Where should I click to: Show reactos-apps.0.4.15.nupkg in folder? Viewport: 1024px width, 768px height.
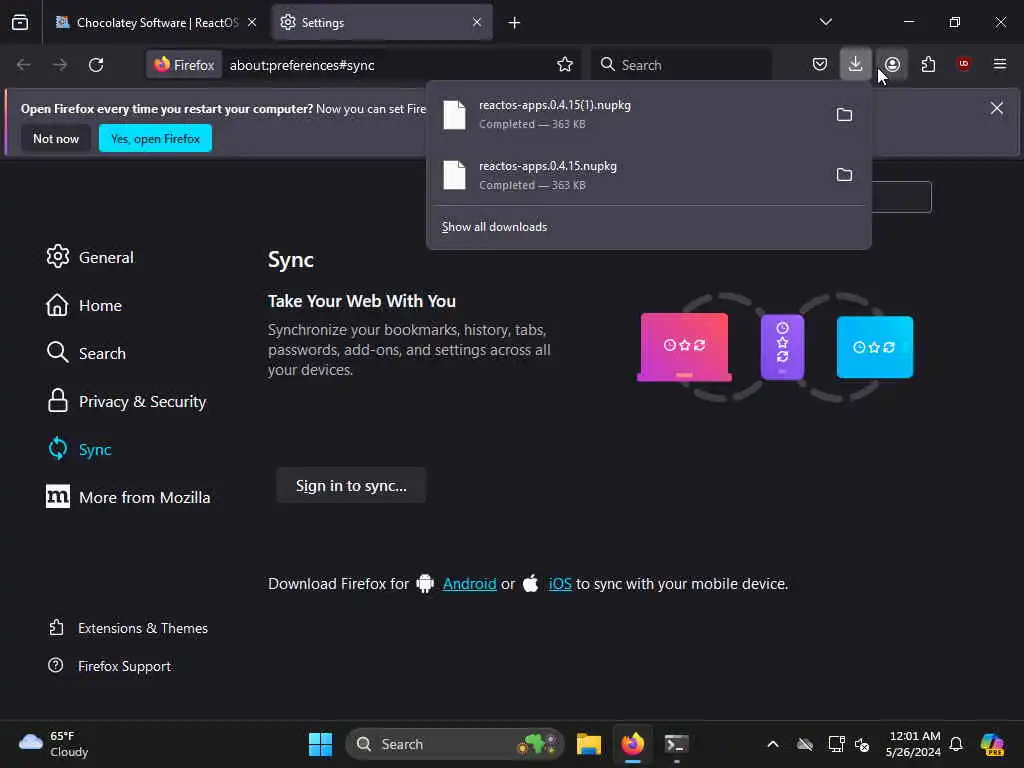pyautogui.click(x=844, y=174)
